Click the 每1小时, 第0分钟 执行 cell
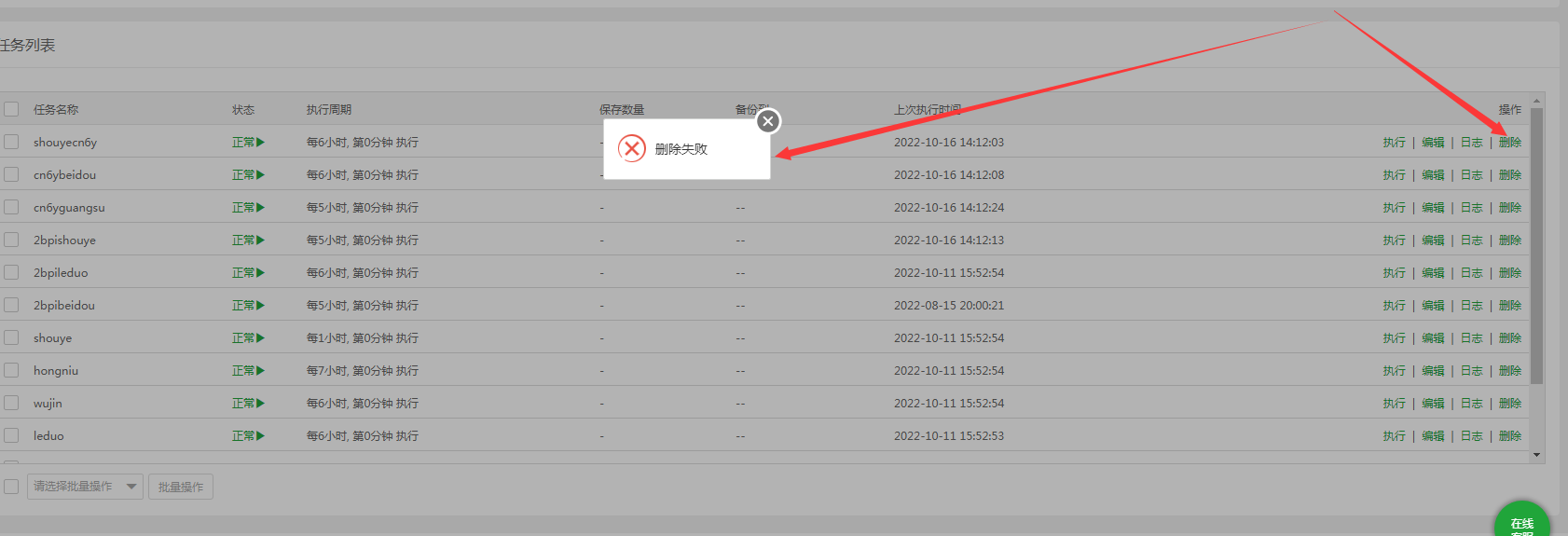This screenshot has width=1568, height=536. point(363,338)
